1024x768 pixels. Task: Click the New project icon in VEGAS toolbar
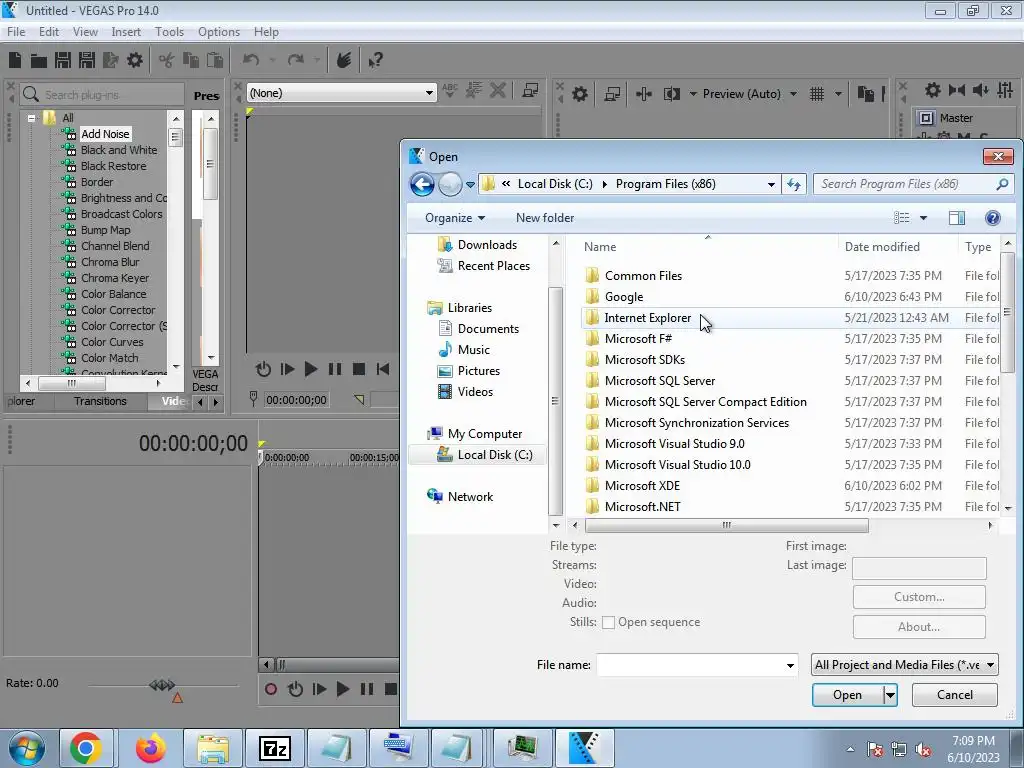tap(15, 60)
